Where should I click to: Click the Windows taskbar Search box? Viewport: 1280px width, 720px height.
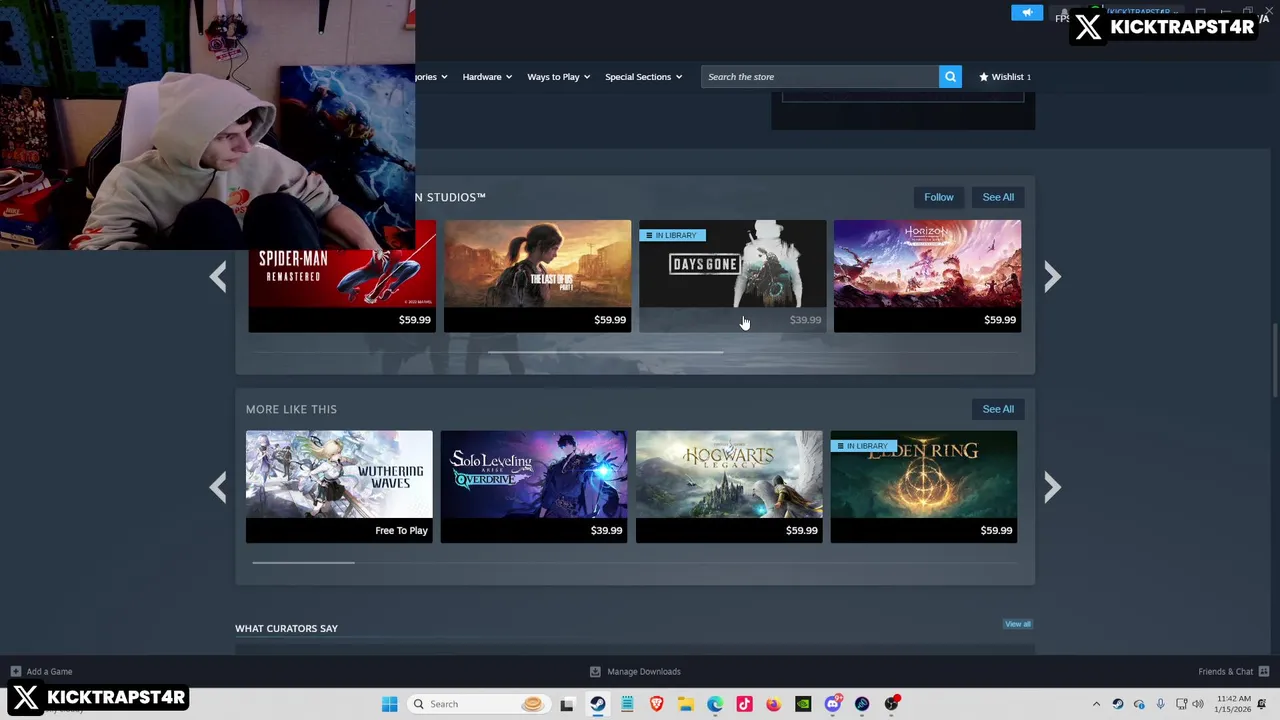tap(478, 704)
